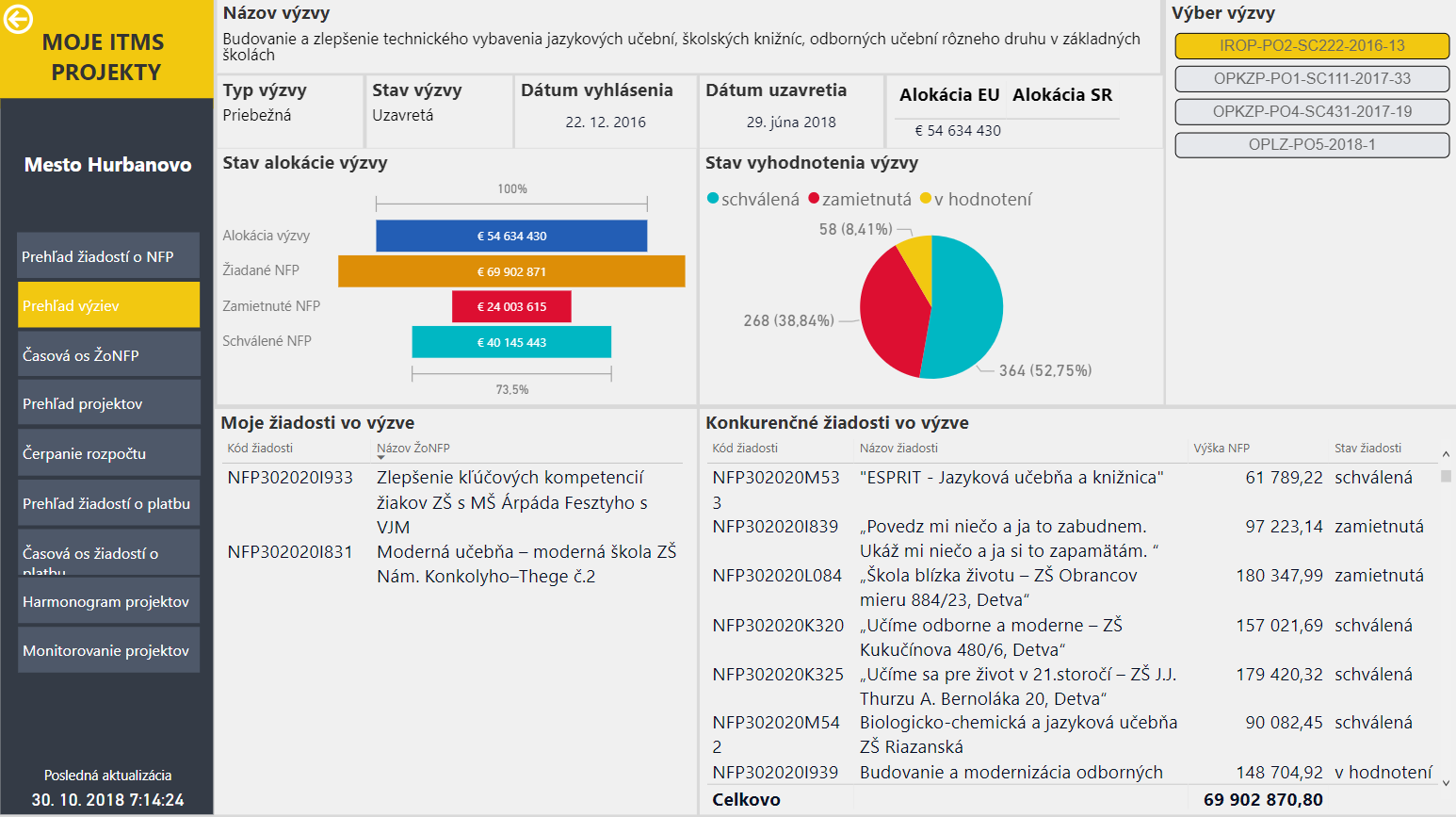Open Časová os žiadostí o platbu
This screenshot has width=1456, height=817.
tap(108, 552)
